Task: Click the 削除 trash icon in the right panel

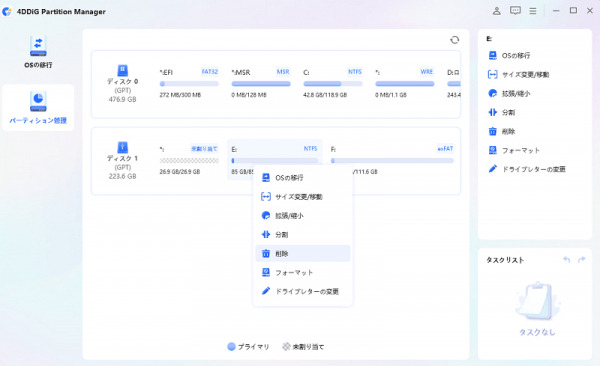Action: [492, 131]
